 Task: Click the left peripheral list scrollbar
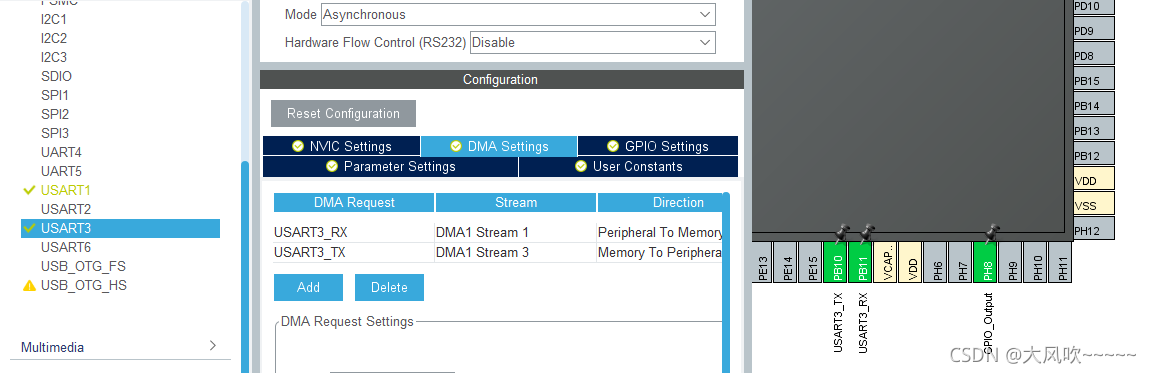[x=245, y=268]
